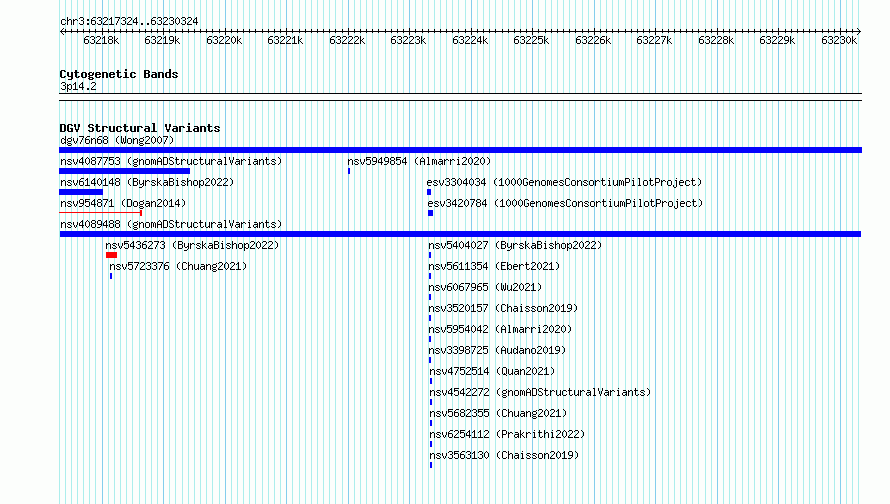The height and width of the screenshot is (504, 890).
Task: Open nsv4087753 (gnomADStructuralVariants) label
Action: coord(171,161)
